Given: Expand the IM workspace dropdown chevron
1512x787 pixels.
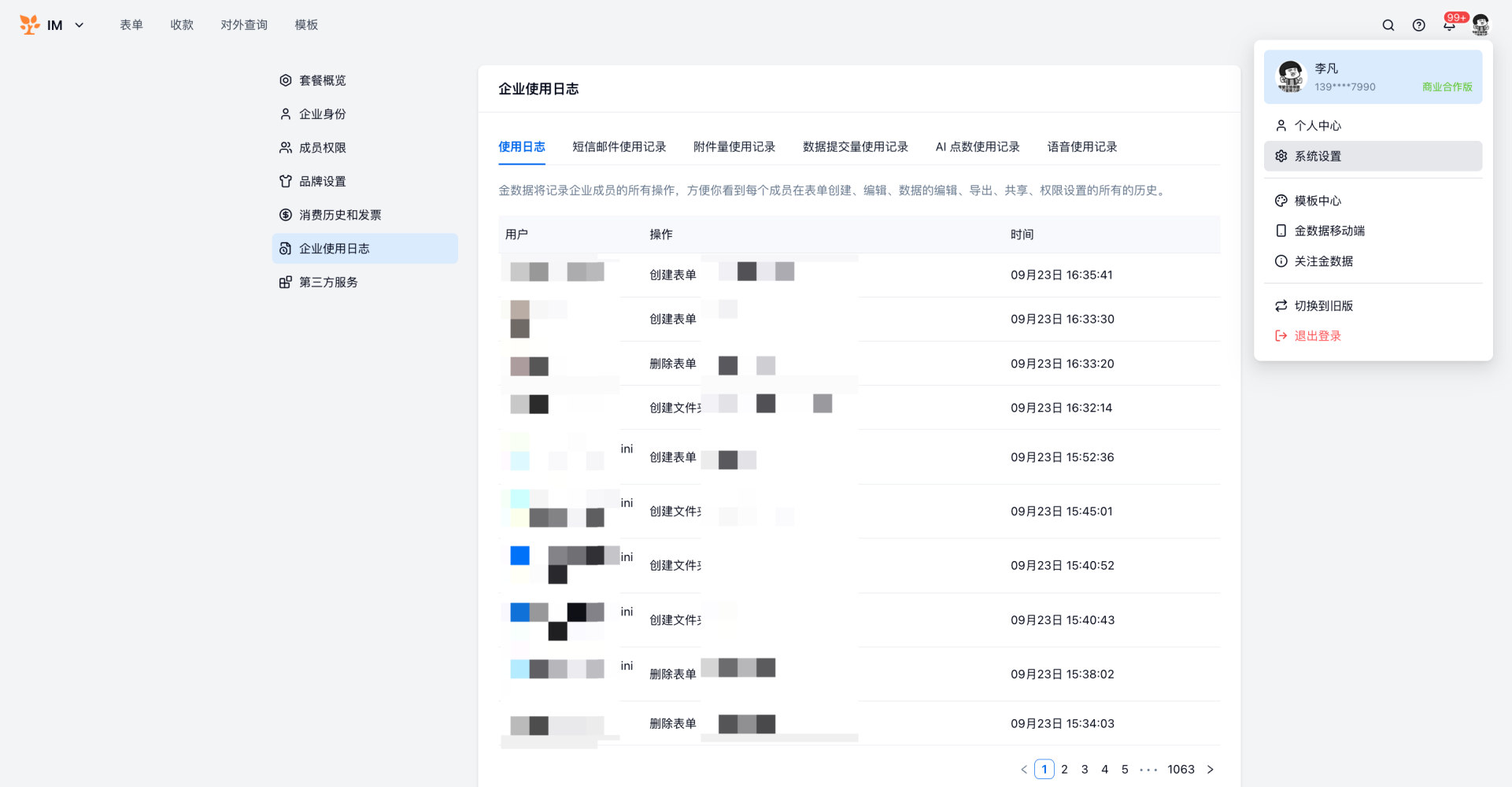Looking at the screenshot, I should (79, 25).
